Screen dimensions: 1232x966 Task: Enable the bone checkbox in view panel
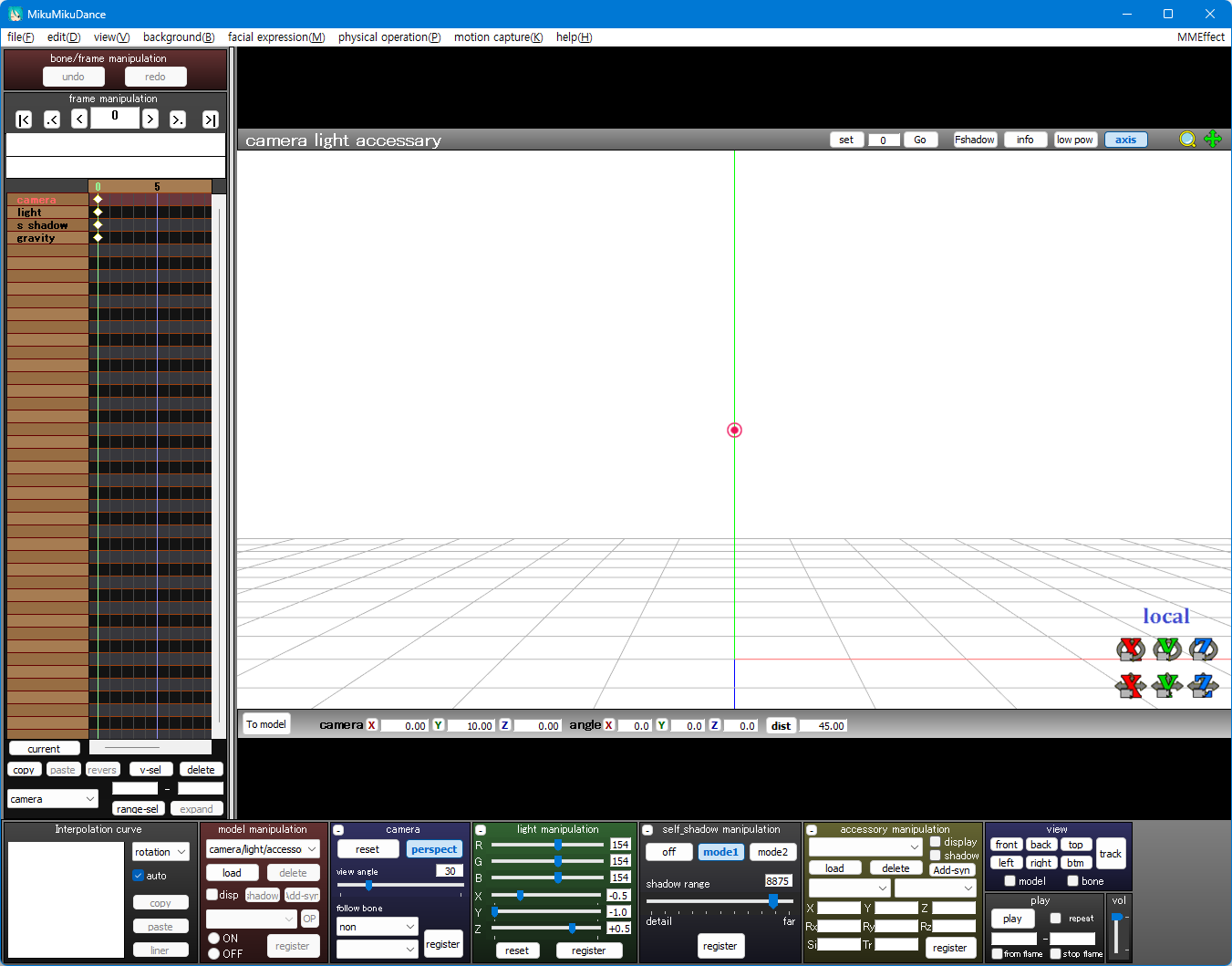[x=1072, y=880]
